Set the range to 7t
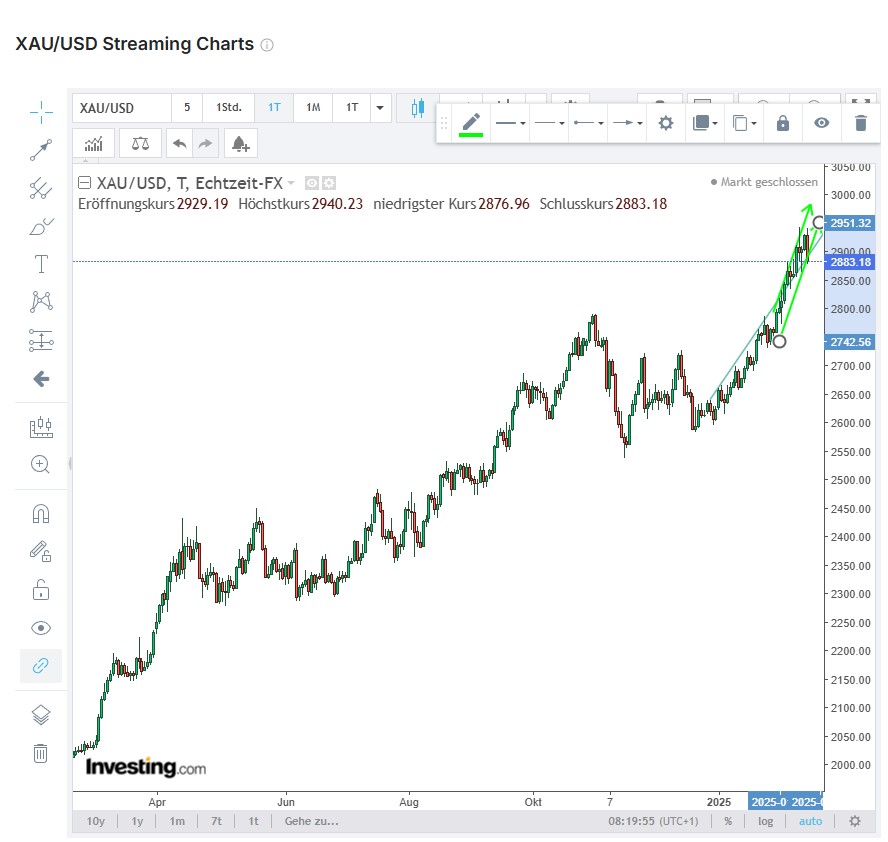 [216, 821]
